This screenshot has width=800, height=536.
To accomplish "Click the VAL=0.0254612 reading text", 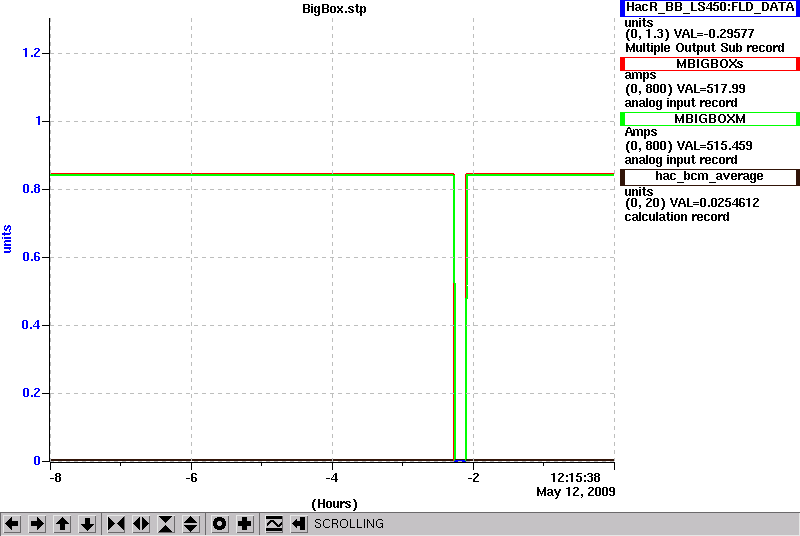I will pos(714,203).
